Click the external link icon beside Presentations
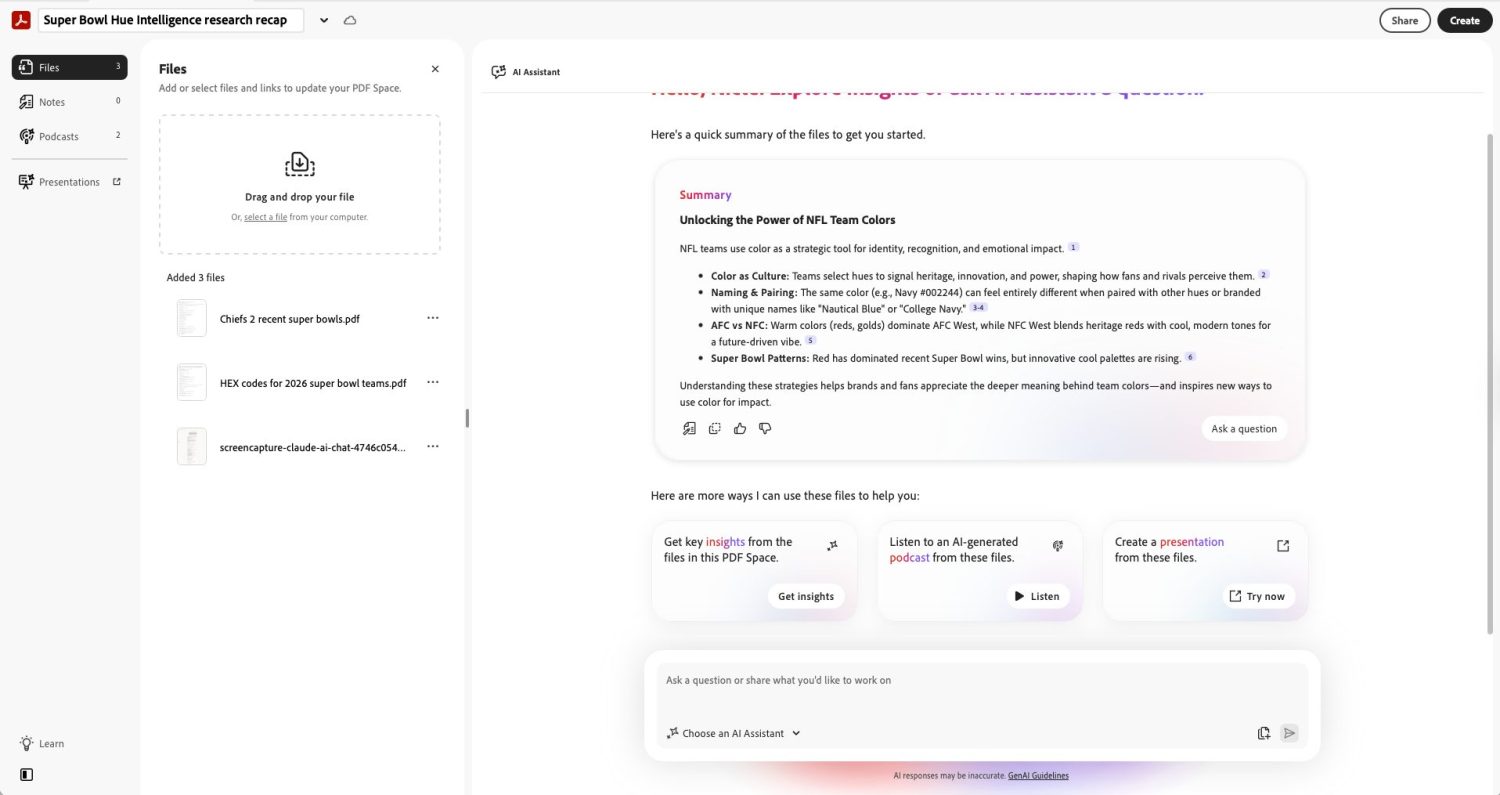Image resolution: width=1500 pixels, height=795 pixels. click(x=117, y=182)
